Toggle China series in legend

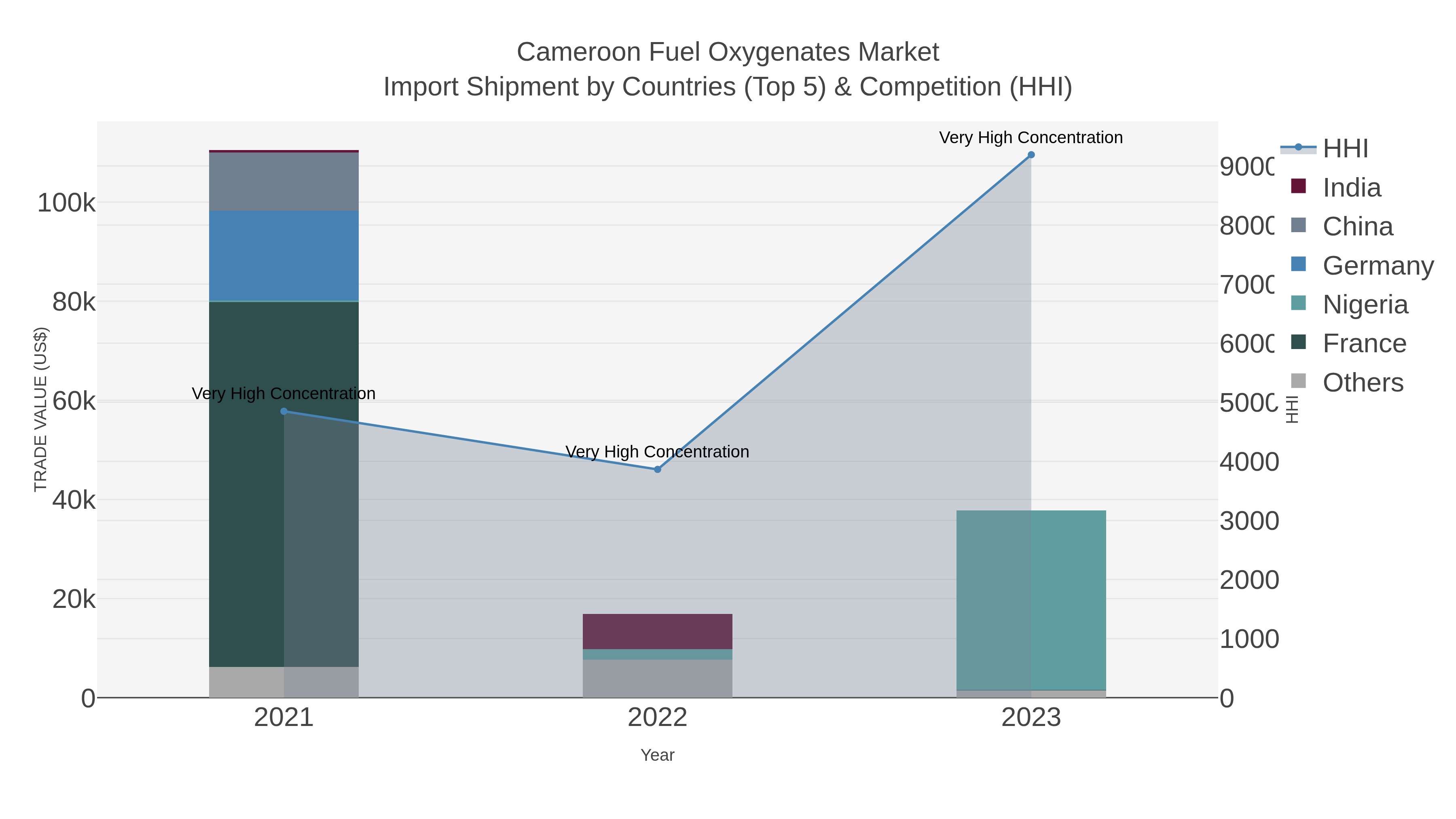pos(1342,226)
